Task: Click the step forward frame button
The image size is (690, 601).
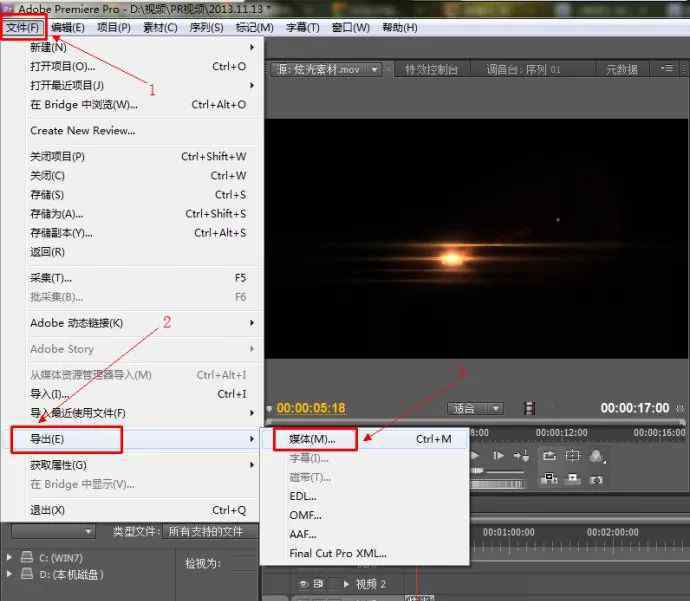Action: [x=498, y=456]
